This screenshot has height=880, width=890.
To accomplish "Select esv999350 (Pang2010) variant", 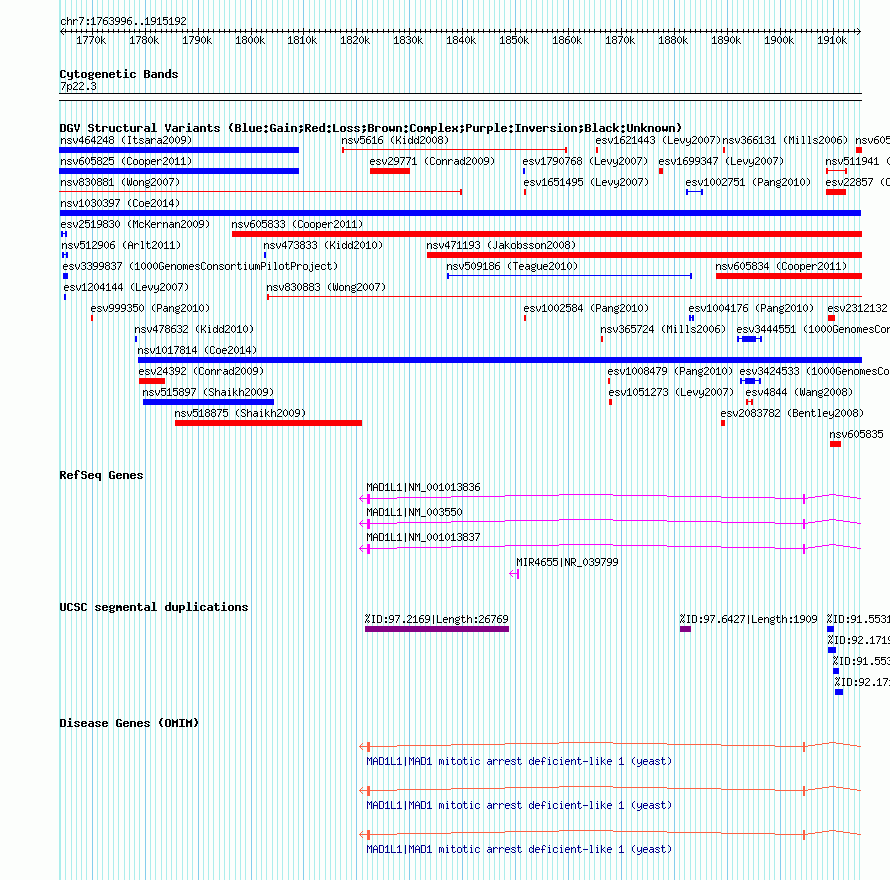I will pyautogui.click(x=150, y=308).
